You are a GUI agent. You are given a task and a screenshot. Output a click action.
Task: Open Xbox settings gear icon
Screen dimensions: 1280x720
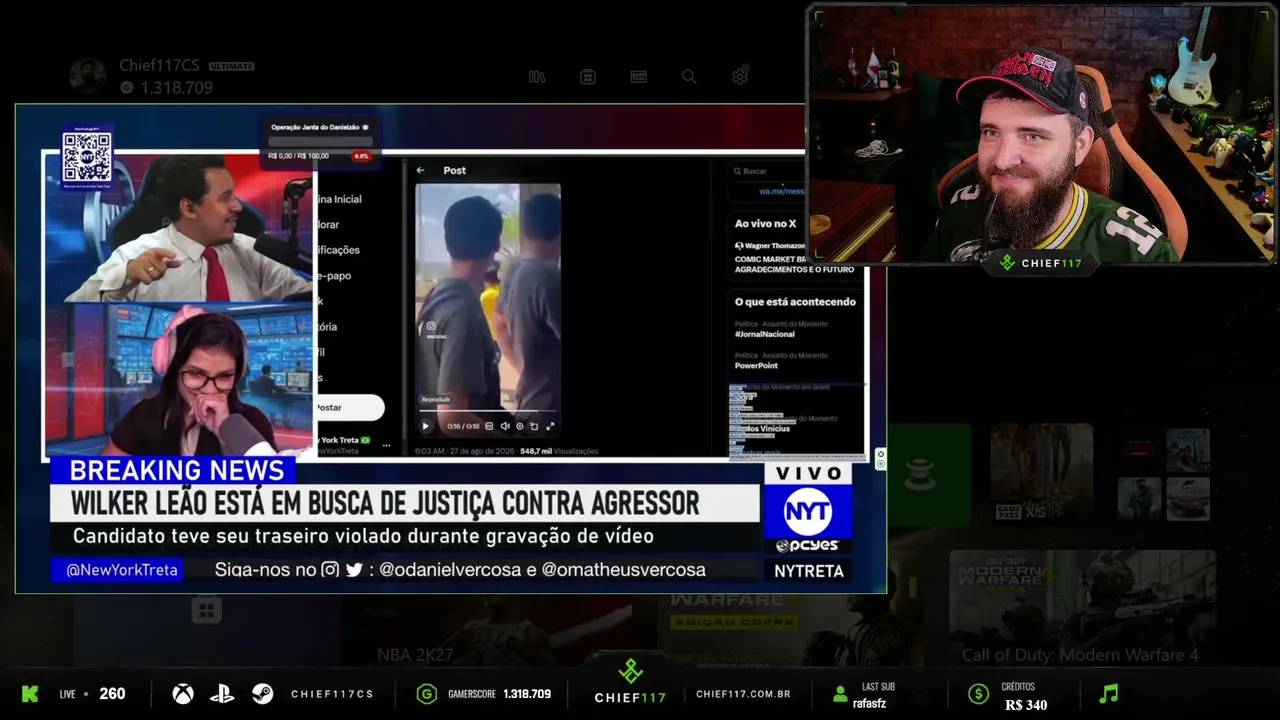pyautogui.click(x=740, y=76)
